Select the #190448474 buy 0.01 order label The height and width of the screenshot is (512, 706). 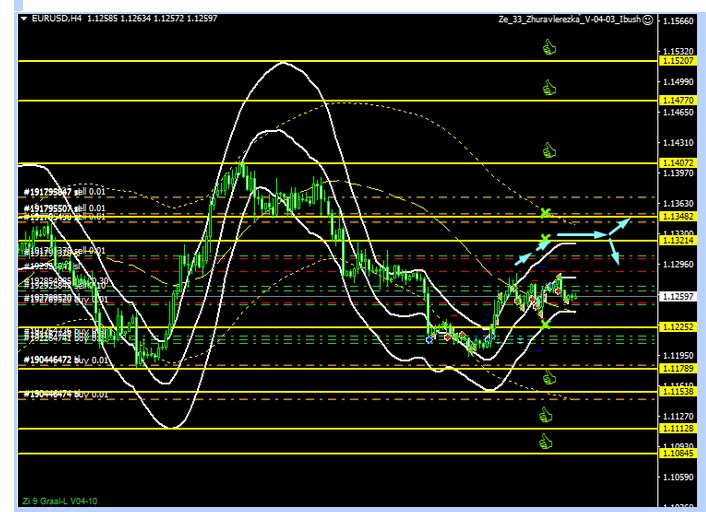click(64, 394)
